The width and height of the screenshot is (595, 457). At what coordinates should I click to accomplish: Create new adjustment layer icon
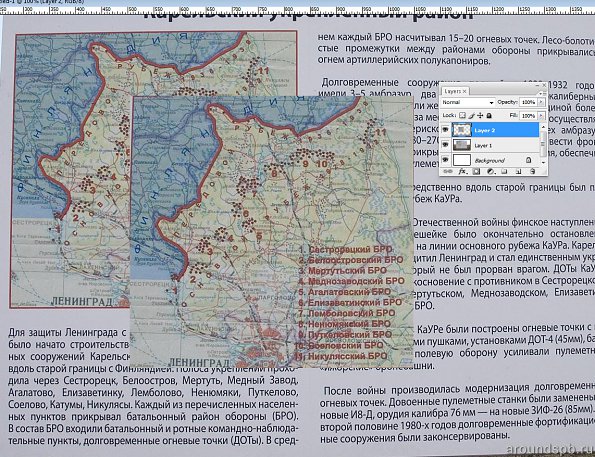tap(491, 172)
